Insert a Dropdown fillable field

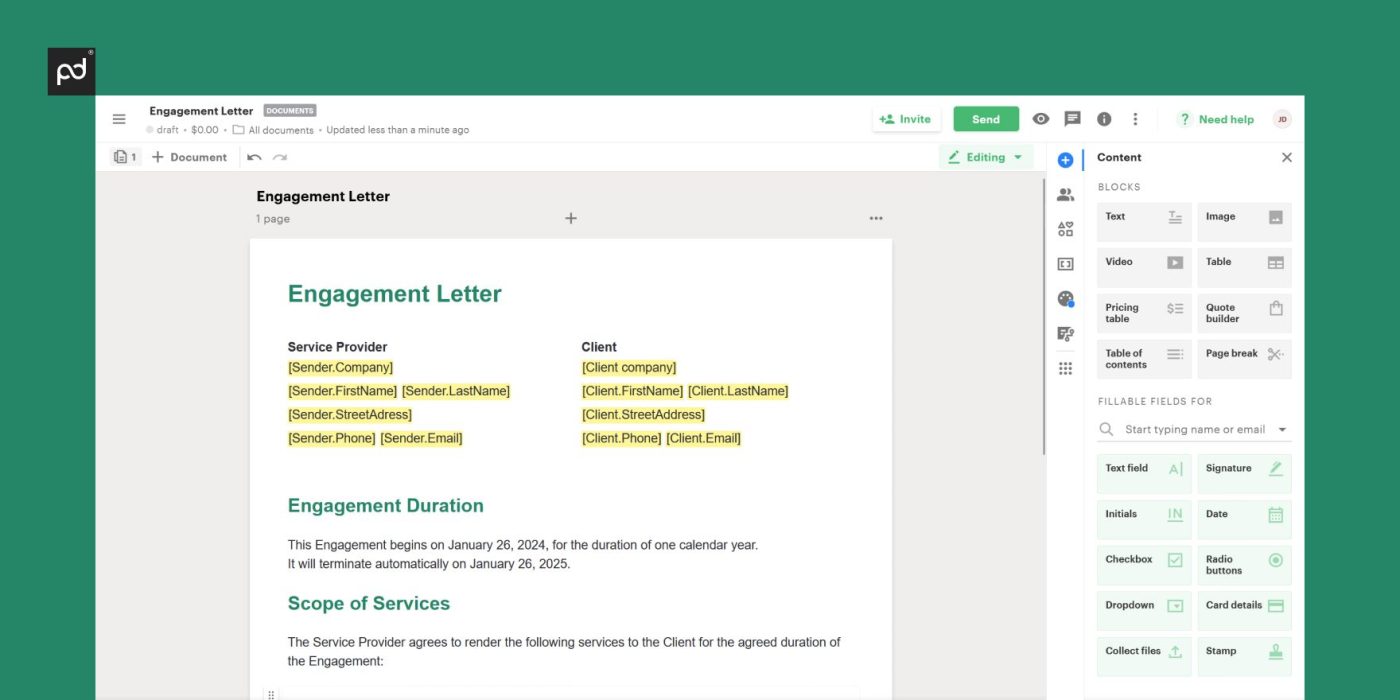(x=1143, y=611)
